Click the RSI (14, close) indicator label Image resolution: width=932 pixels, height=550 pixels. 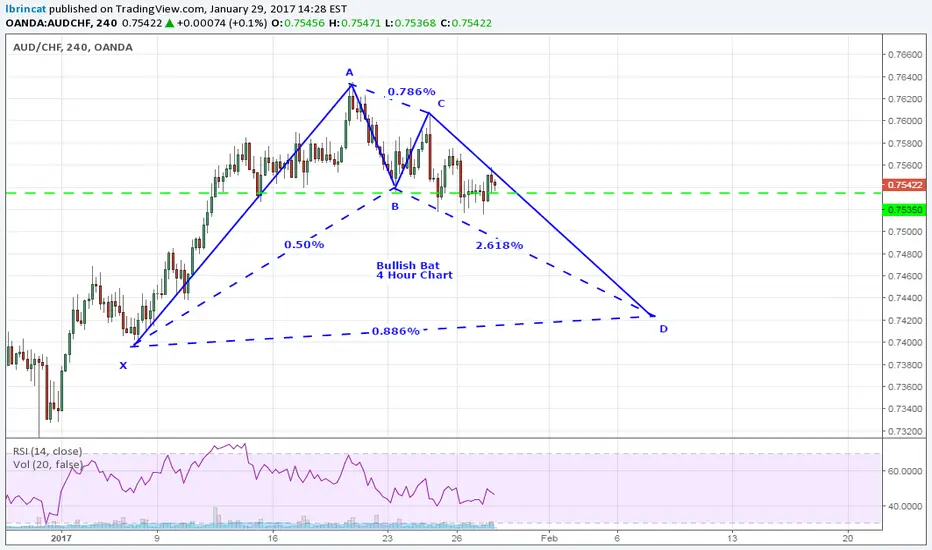pos(48,451)
